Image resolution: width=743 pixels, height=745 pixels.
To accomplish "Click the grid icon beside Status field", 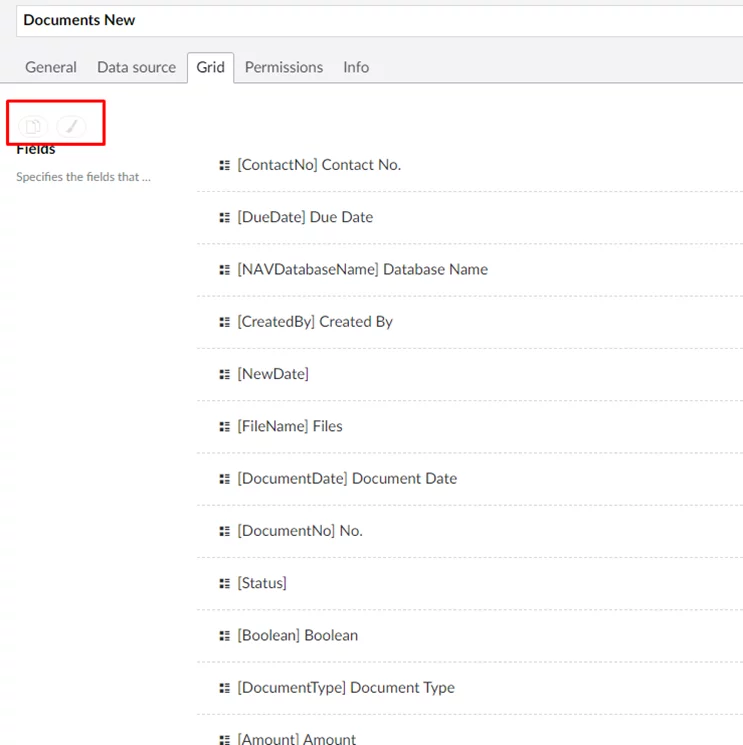I will point(225,583).
